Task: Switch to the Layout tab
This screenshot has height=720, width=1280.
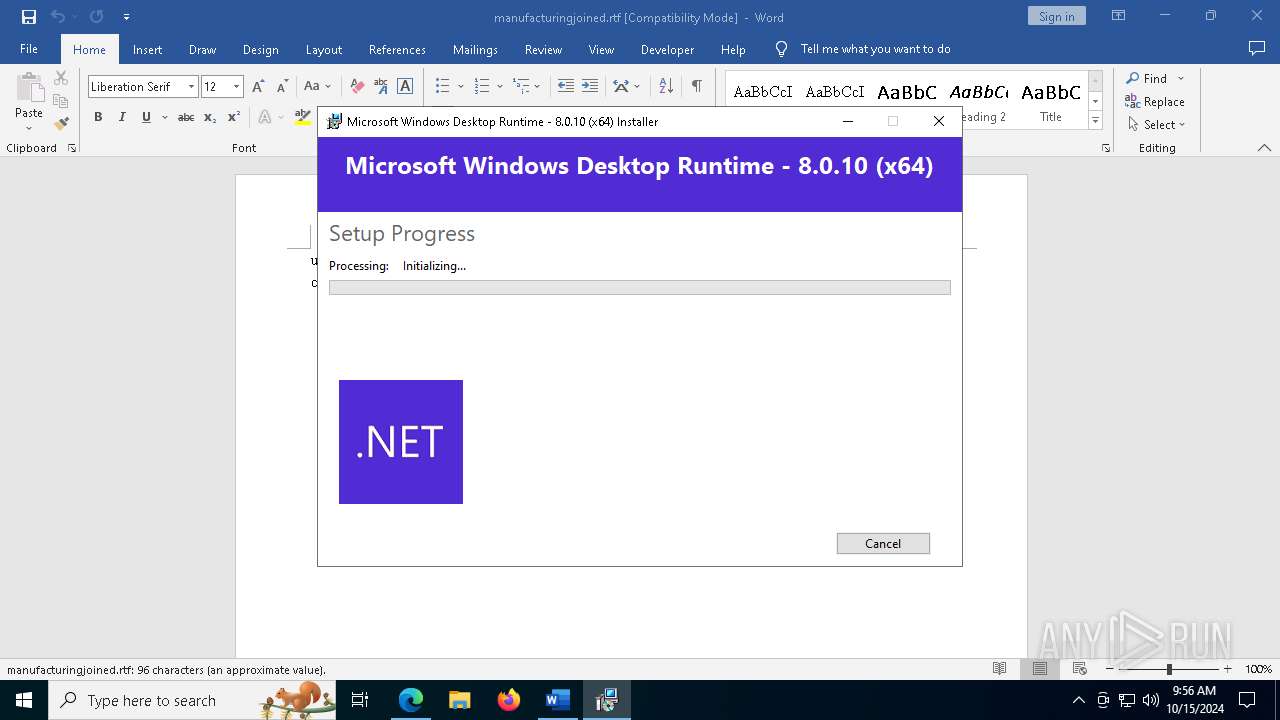Action: pyautogui.click(x=323, y=49)
